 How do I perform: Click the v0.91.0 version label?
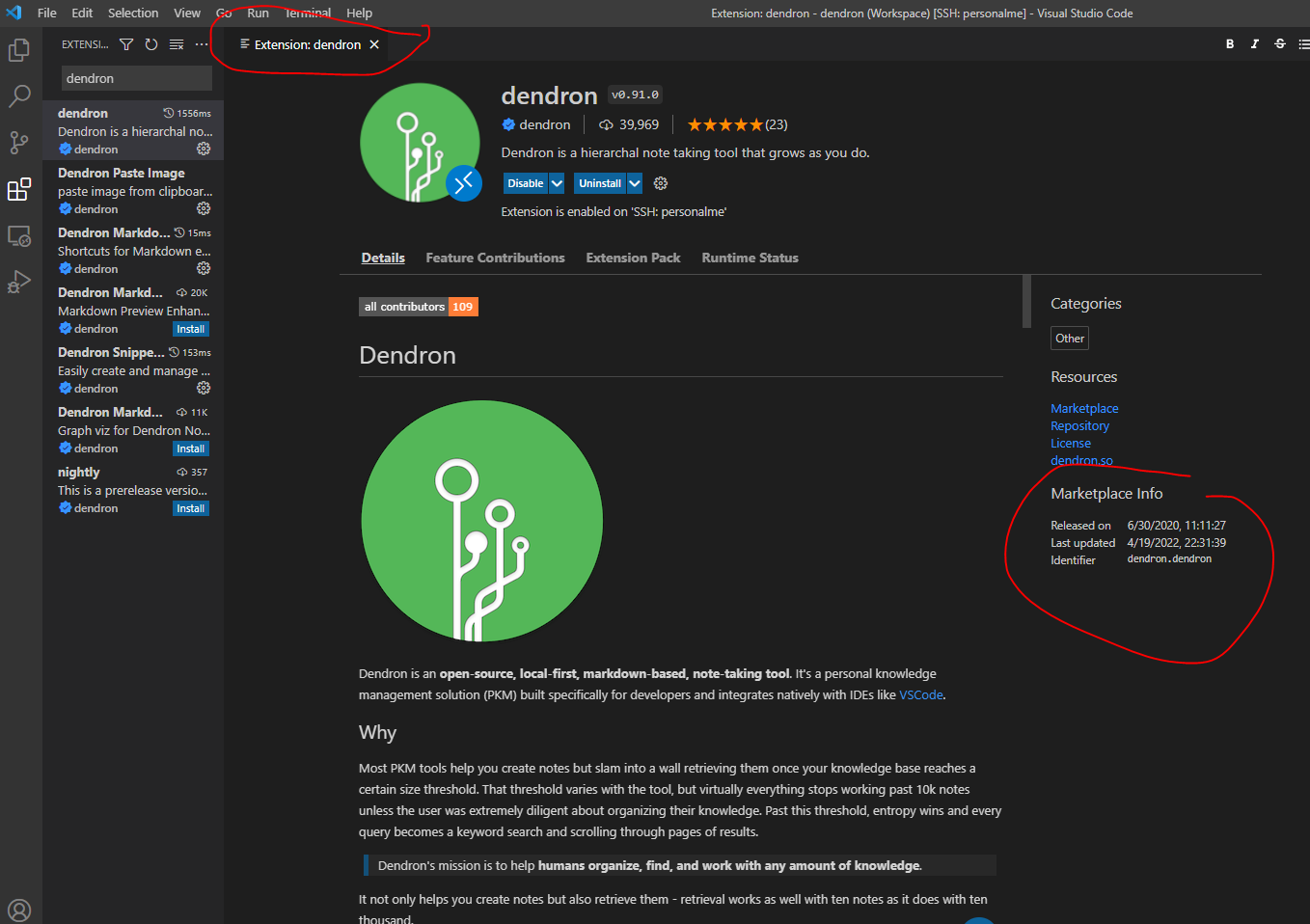635,95
